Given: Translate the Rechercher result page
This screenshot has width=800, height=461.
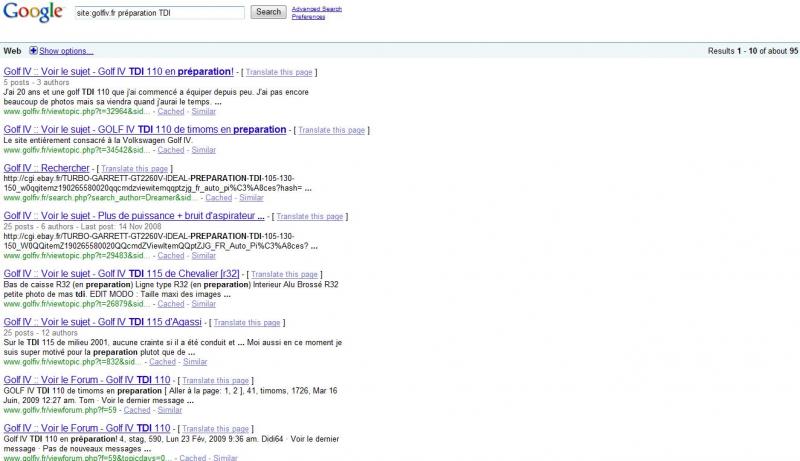Looking at the screenshot, I should point(134,168).
